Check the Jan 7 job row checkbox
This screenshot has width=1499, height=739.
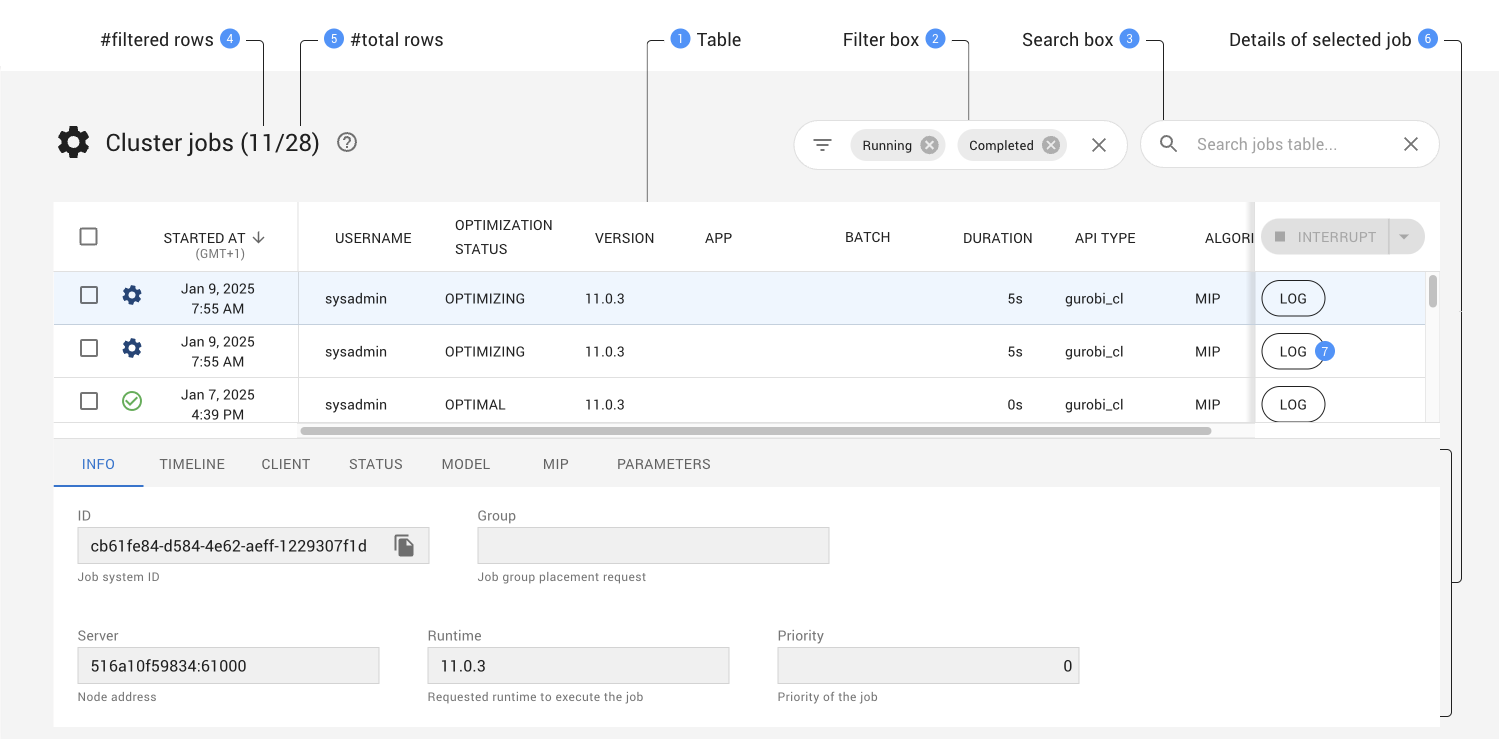tap(89, 401)
